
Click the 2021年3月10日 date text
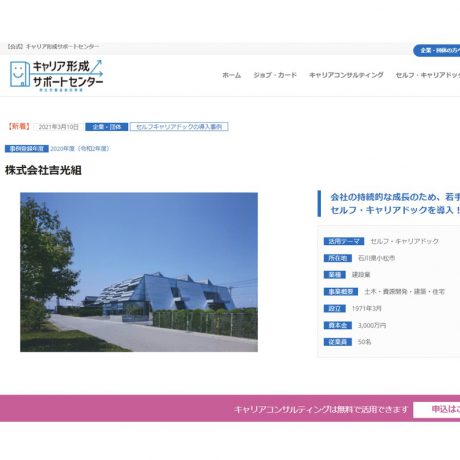point(59,127)
